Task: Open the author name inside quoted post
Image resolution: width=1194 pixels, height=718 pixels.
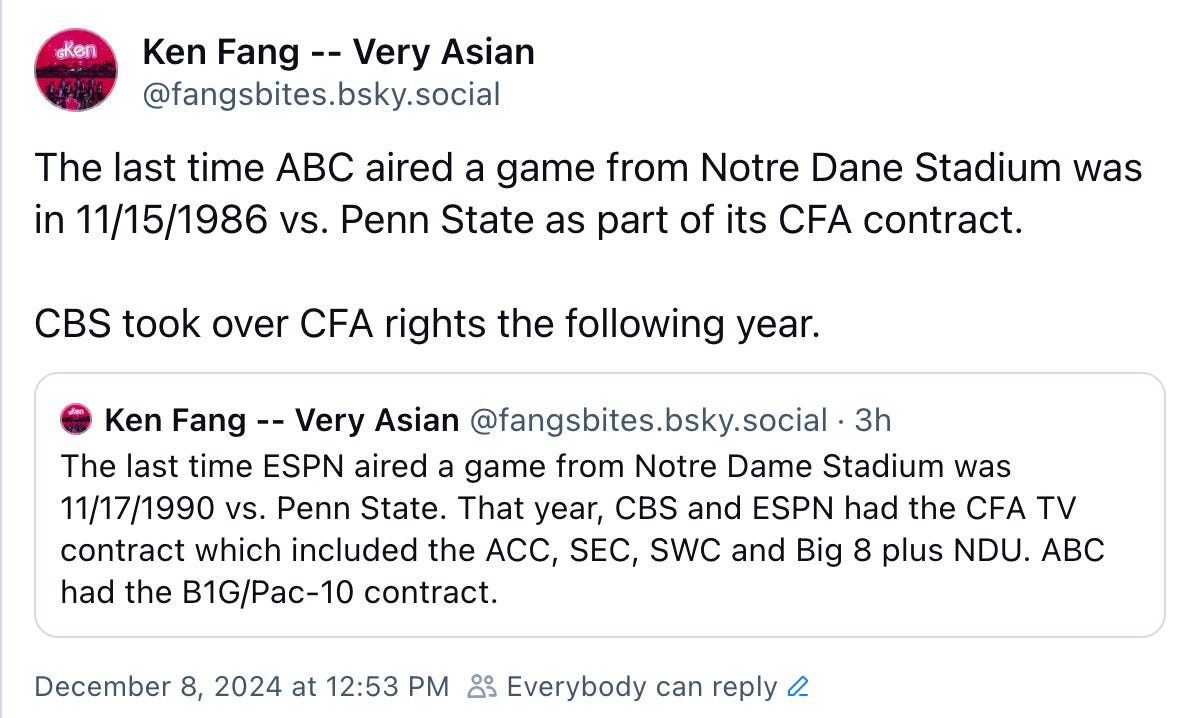Action: pyautogui.click(x=282, y=420)
